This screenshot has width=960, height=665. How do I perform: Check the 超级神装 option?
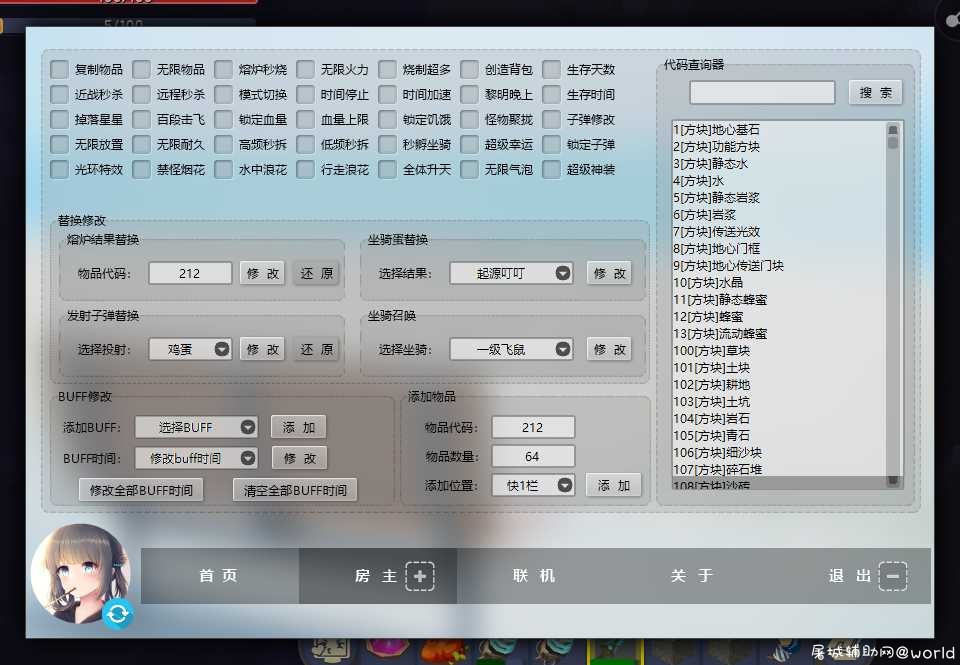click(552, 169)
